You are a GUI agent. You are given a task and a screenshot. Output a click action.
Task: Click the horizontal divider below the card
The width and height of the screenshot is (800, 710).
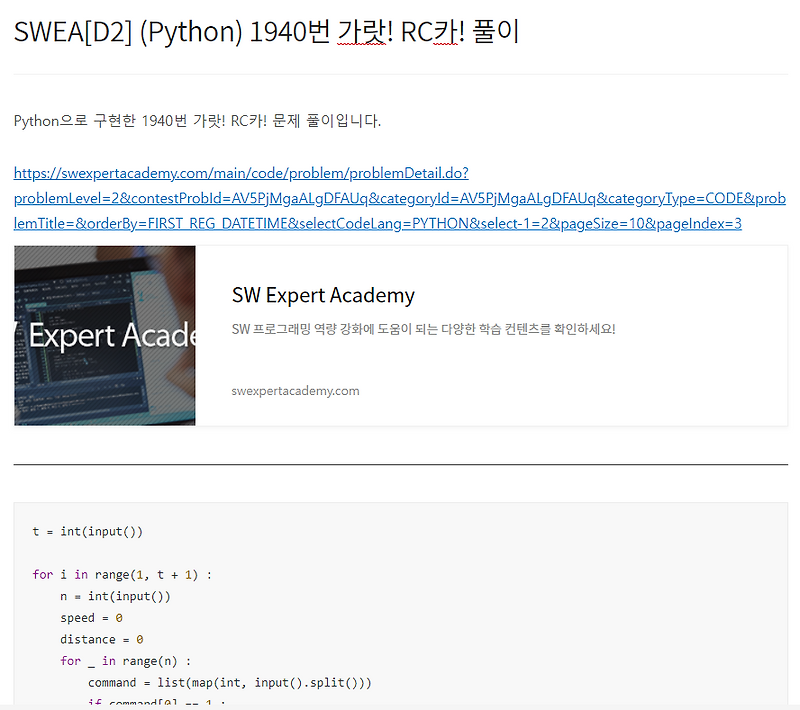click(400, 463)
